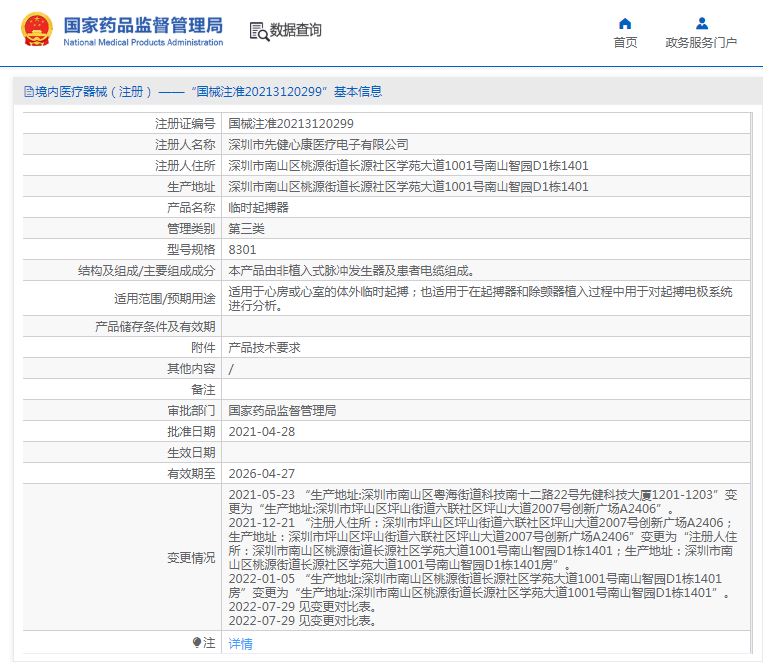Click National Medical Products Administration text

(143, 42)
